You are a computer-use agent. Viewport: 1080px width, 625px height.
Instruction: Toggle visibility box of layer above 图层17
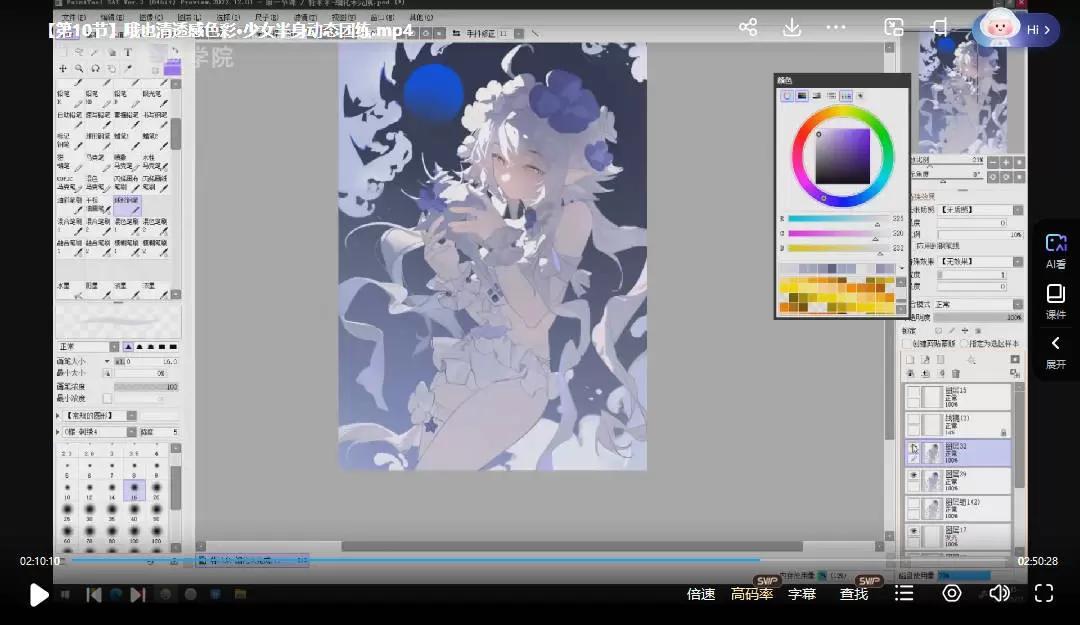pyautogui.click(x=913, y=504)
